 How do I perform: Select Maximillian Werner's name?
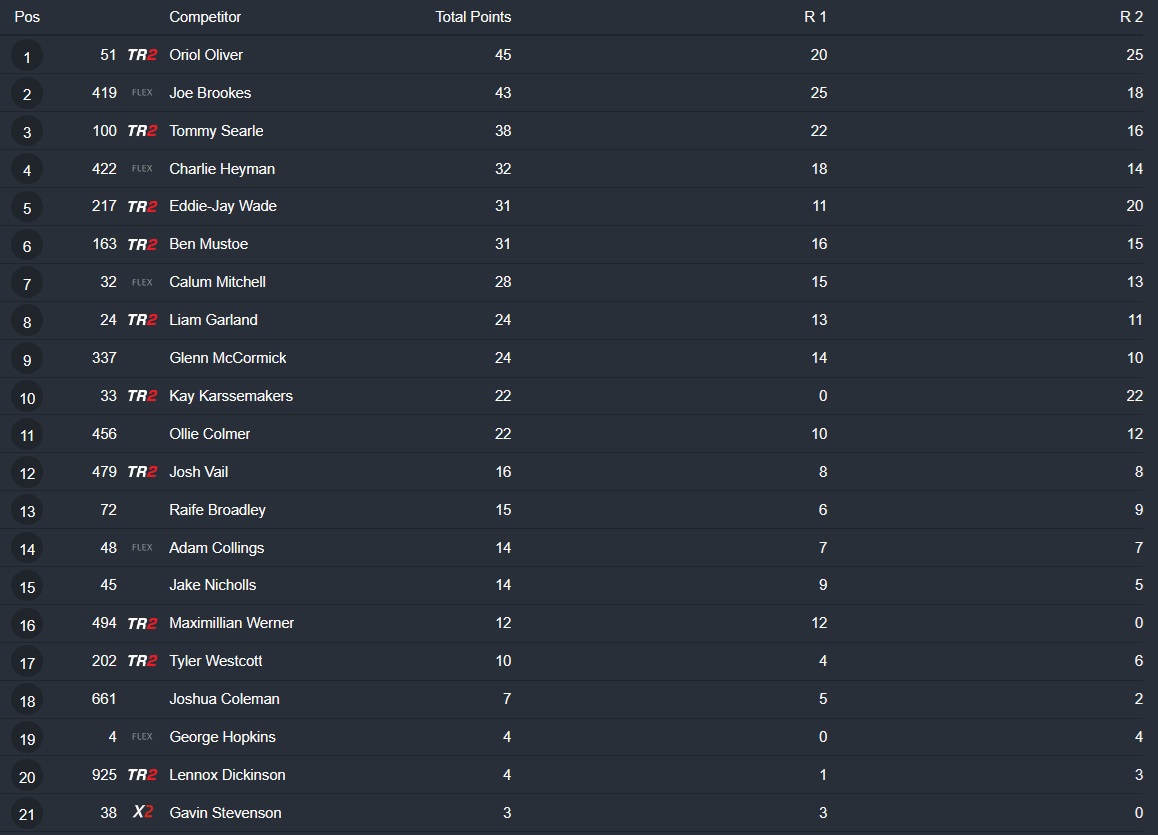(232, 623)
